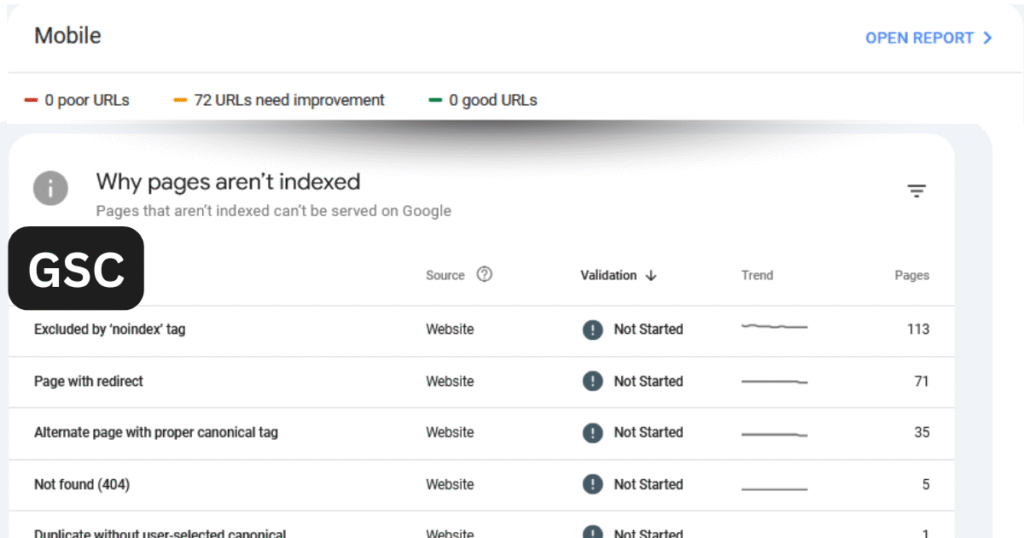Open the Page with redirect row
1024x538 pixels.
[x=481, y=381]
